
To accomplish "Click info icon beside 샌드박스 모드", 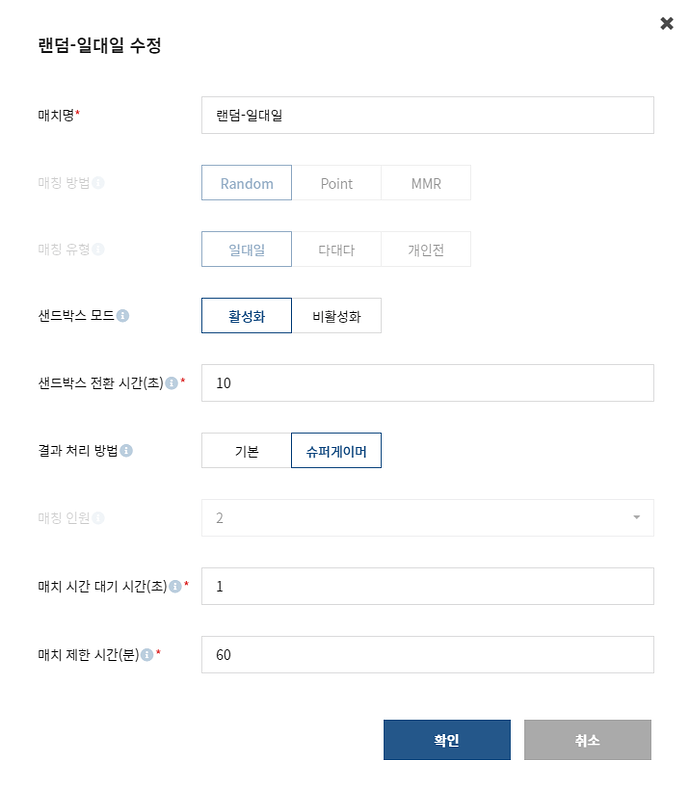I will 123,315.
